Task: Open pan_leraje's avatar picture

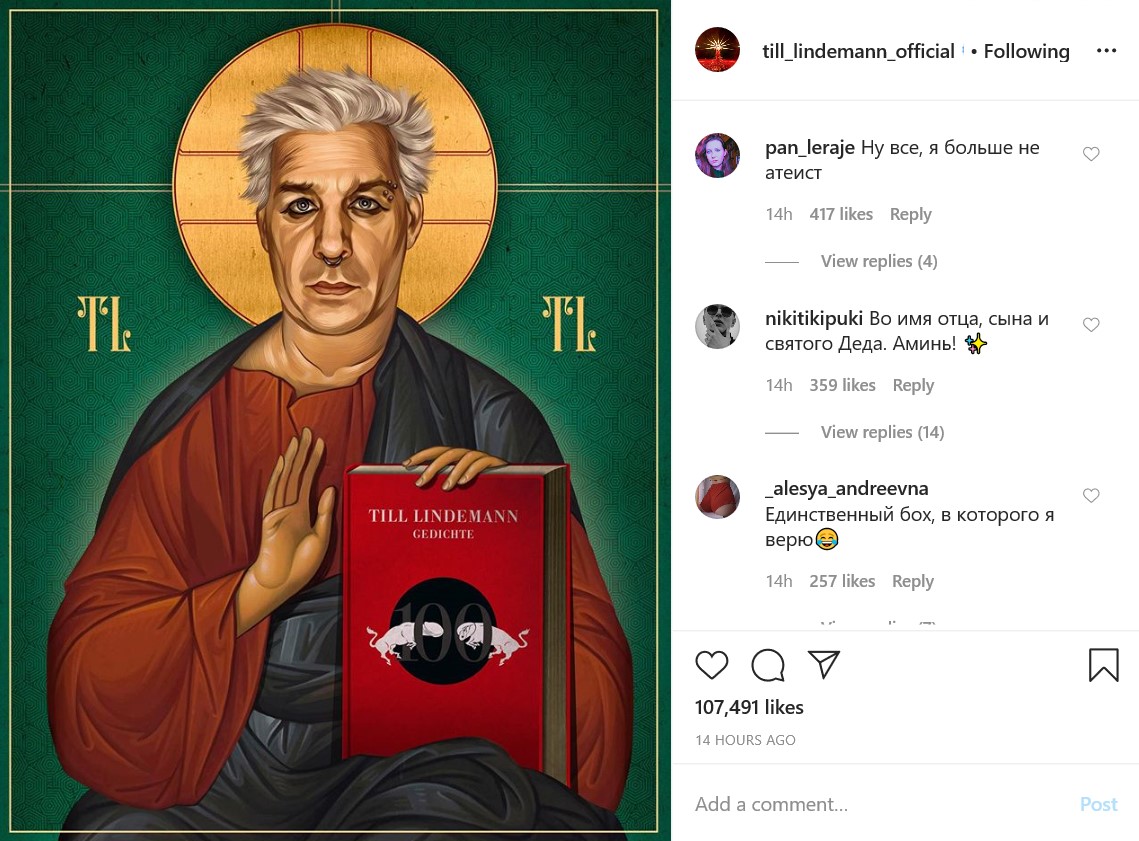Action: point(717,155)
